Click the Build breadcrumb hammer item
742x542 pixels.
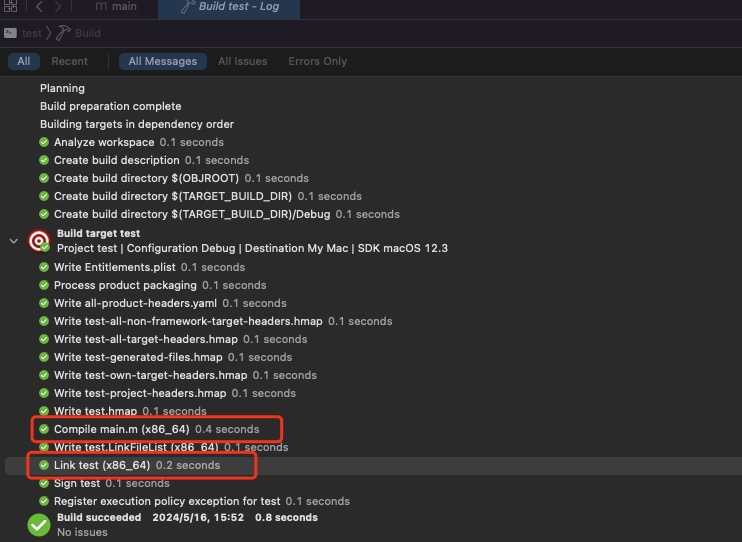click(78, 33)
